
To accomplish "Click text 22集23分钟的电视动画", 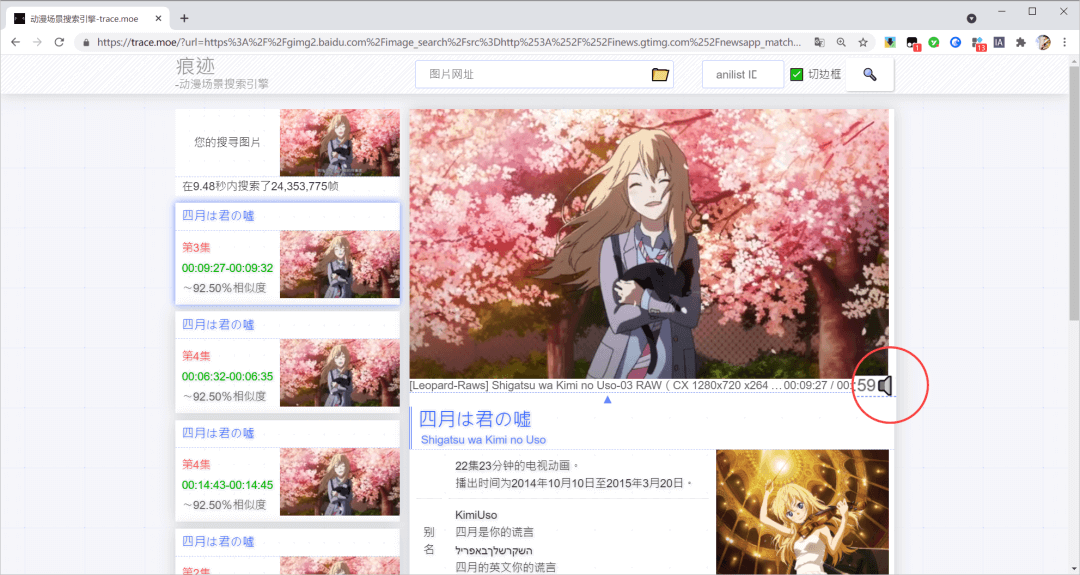I will (x=517, y=466).
